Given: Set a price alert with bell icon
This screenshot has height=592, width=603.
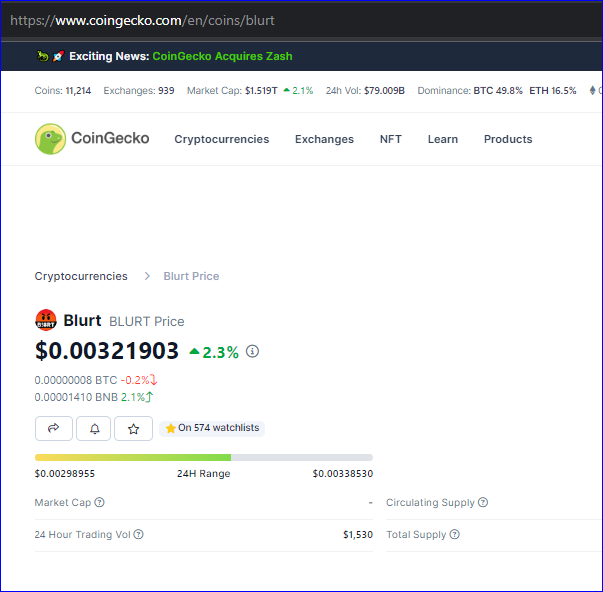Looking at the screenshot, I should [94, 428].
